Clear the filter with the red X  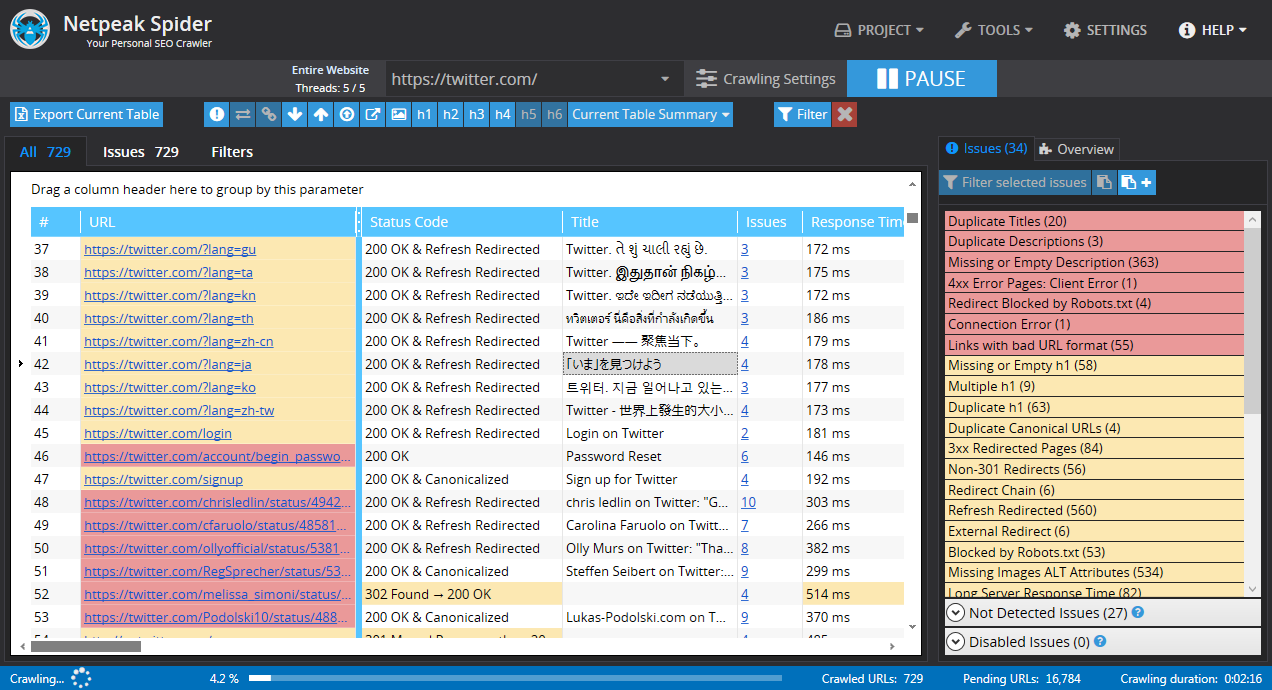[845, 114]
